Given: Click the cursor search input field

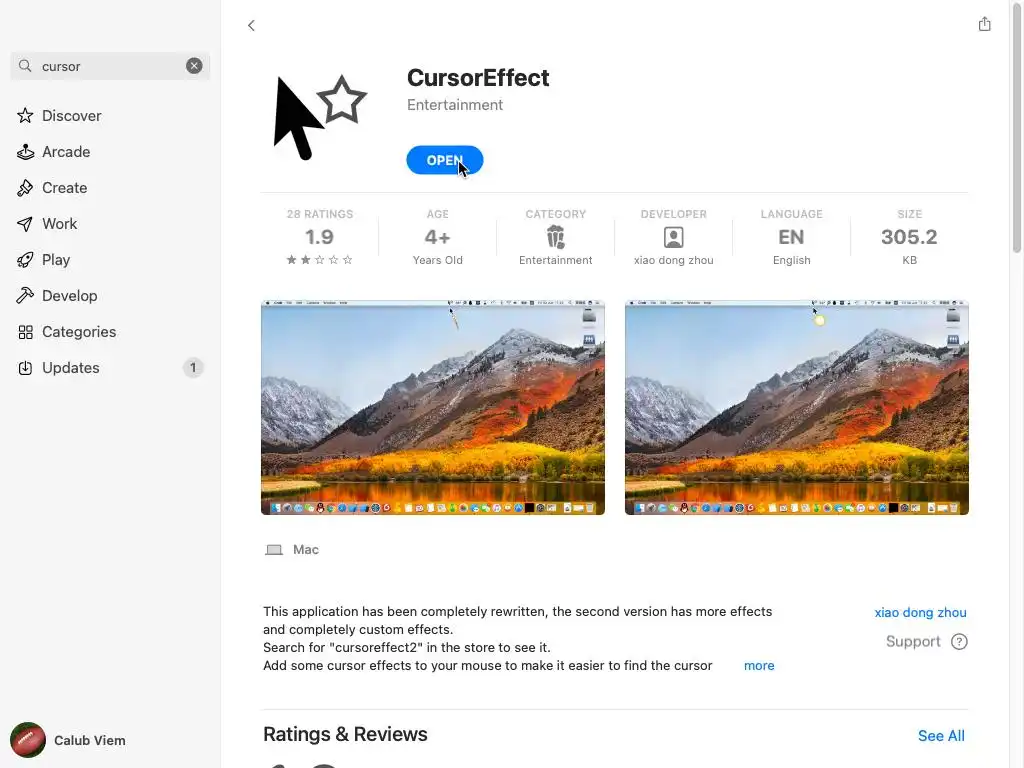Looking at the screenshot, I should (x=110, y=66).
